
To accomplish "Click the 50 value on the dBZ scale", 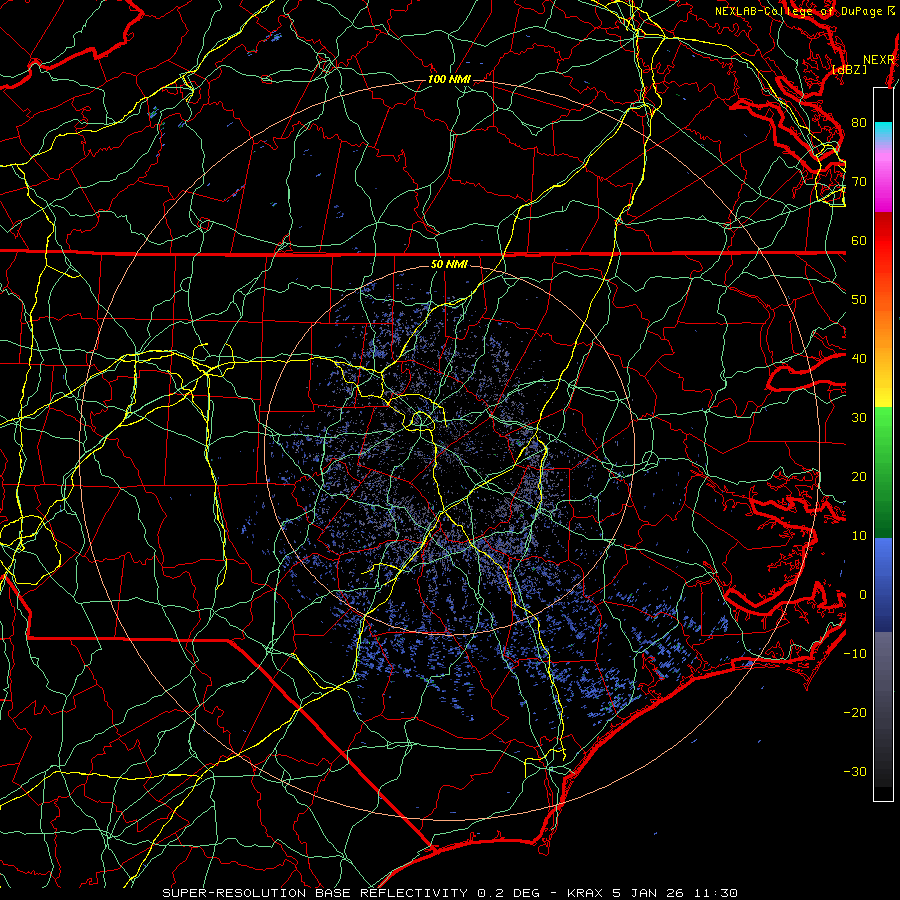I will tap(859, 300).
